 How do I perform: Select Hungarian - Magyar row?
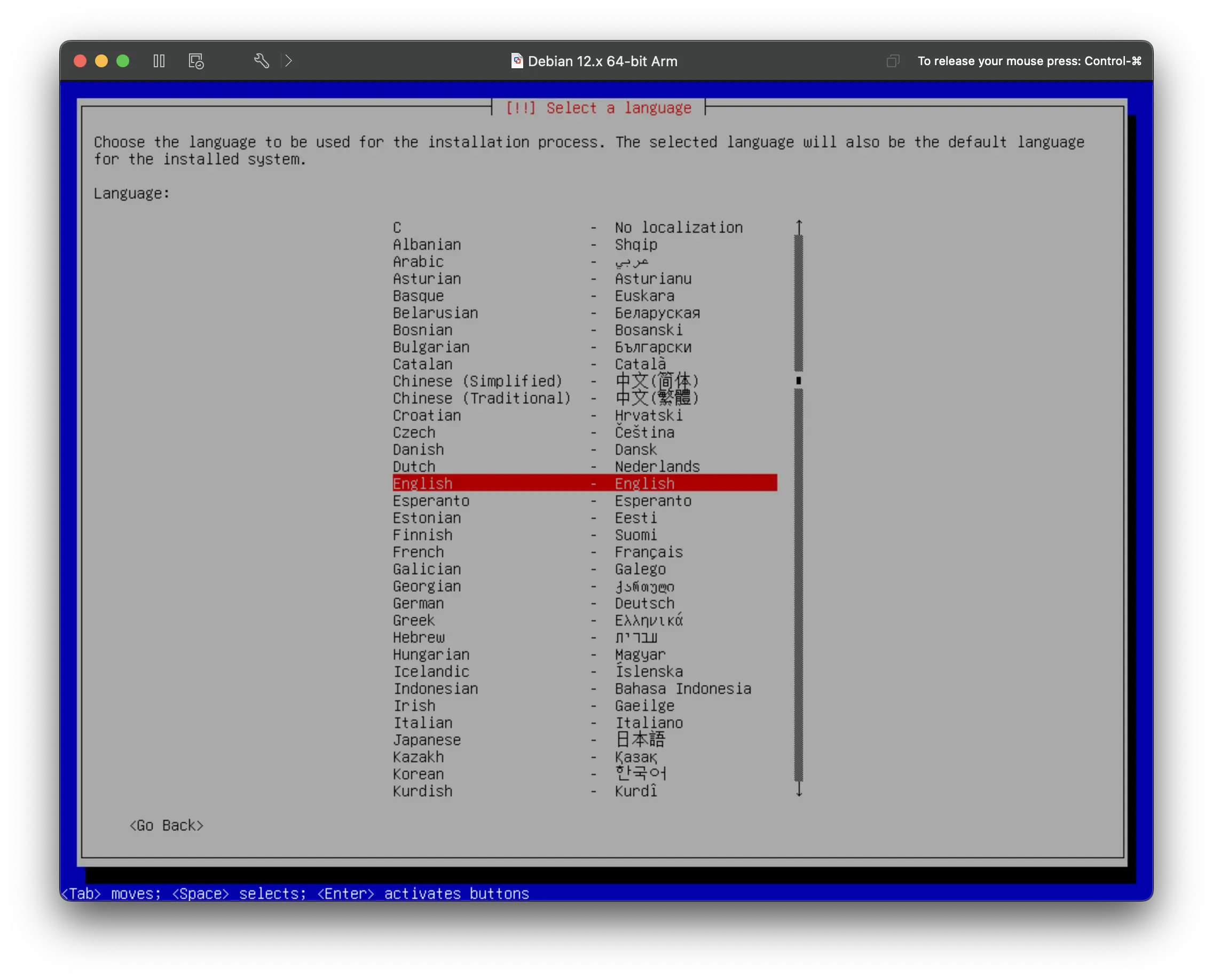pos(585,654)
